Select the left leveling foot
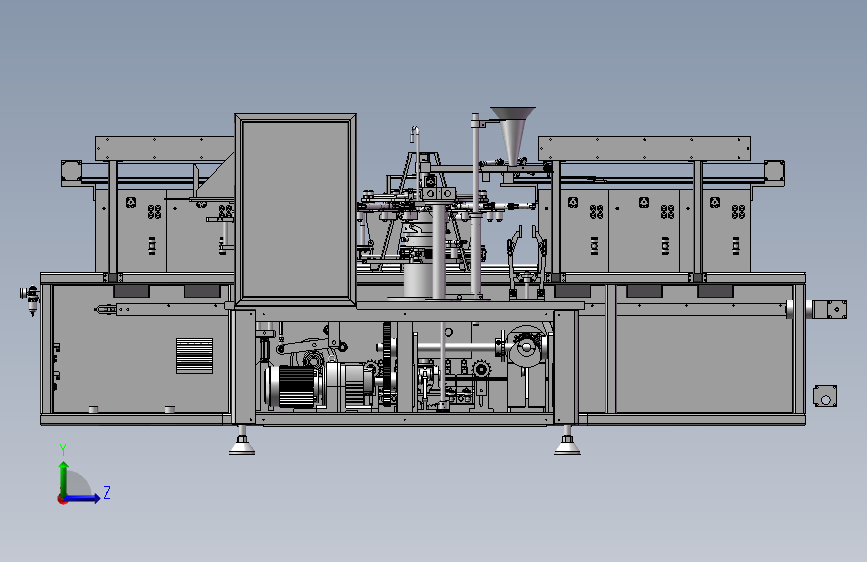This screenshot has height=562, width=867. point(242,441)
